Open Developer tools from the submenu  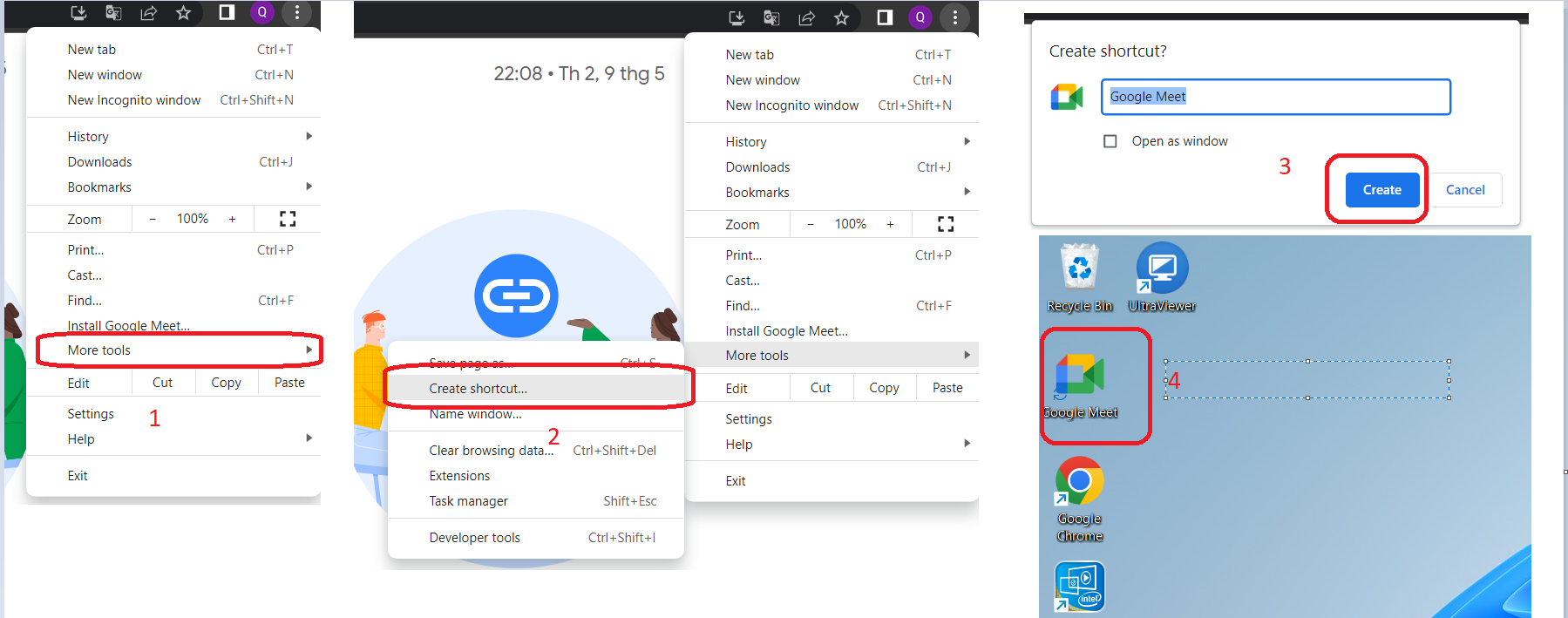tap(474, 538)
